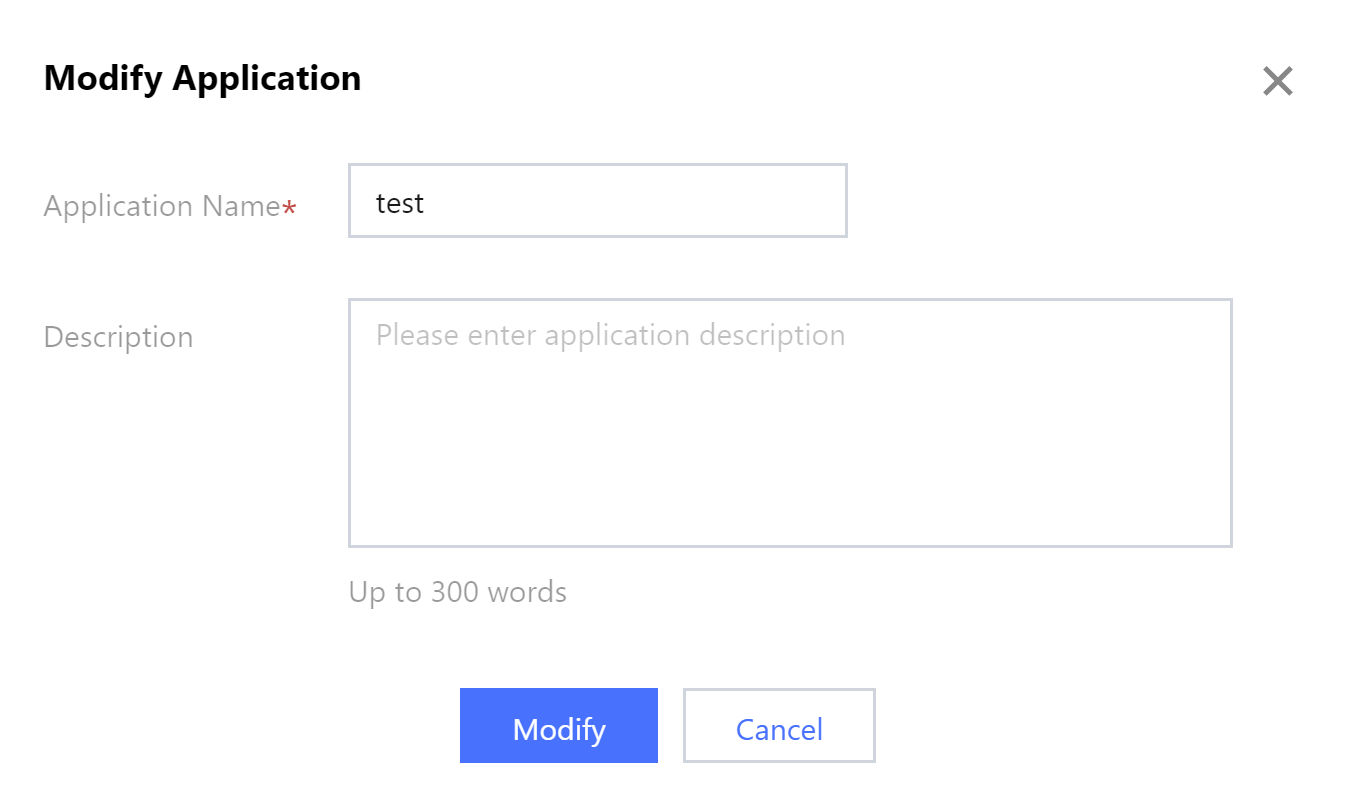Image resolution: width=1345 pixels, height=802 pixels.
Task: Click the empty area of description box
Action: pos(789,450)
